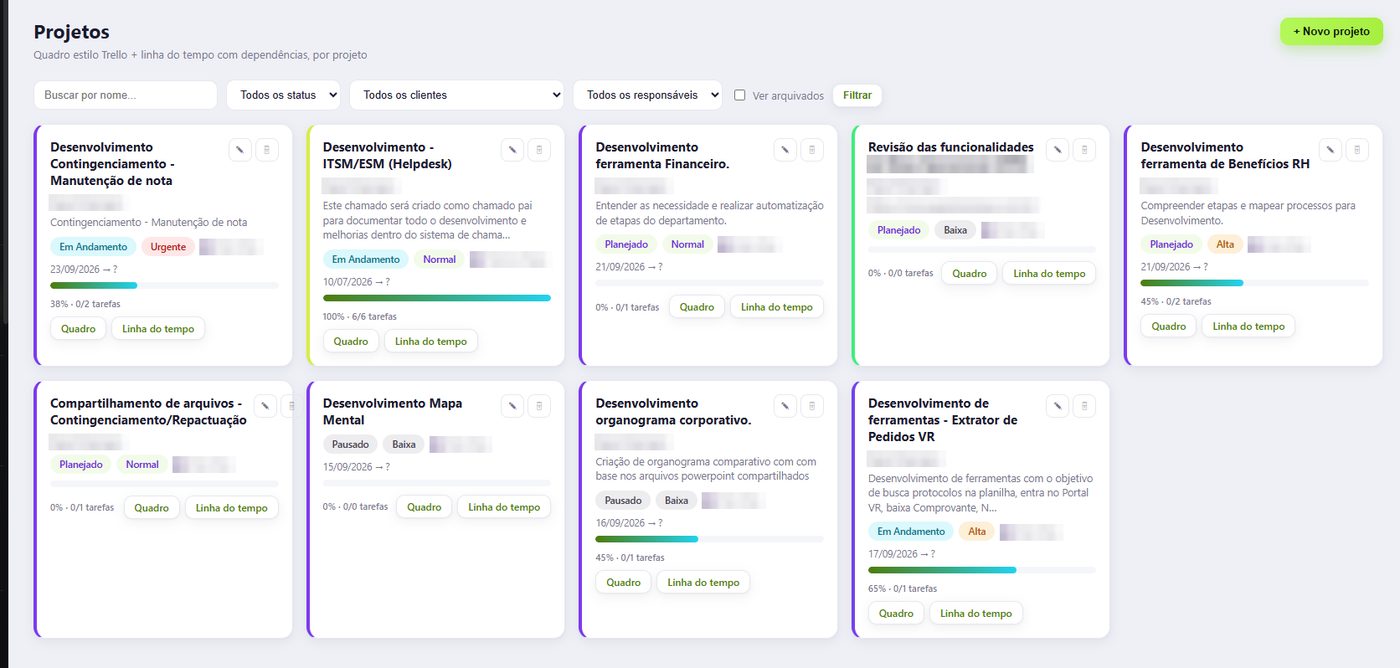
Task: Open the Todos os clientes dropdown
Action: 457,95
